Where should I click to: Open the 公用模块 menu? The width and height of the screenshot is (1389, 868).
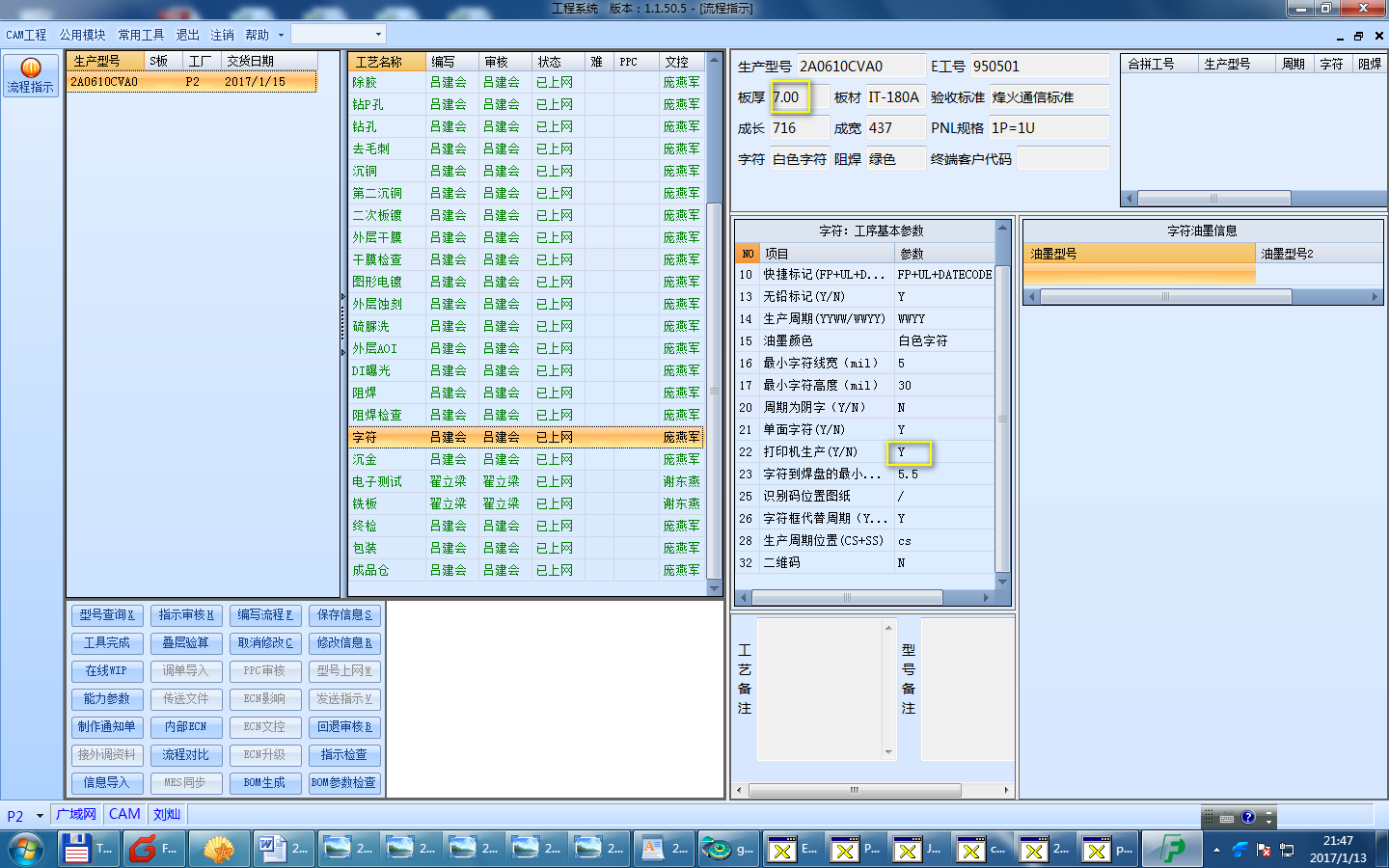coord(82,35)
